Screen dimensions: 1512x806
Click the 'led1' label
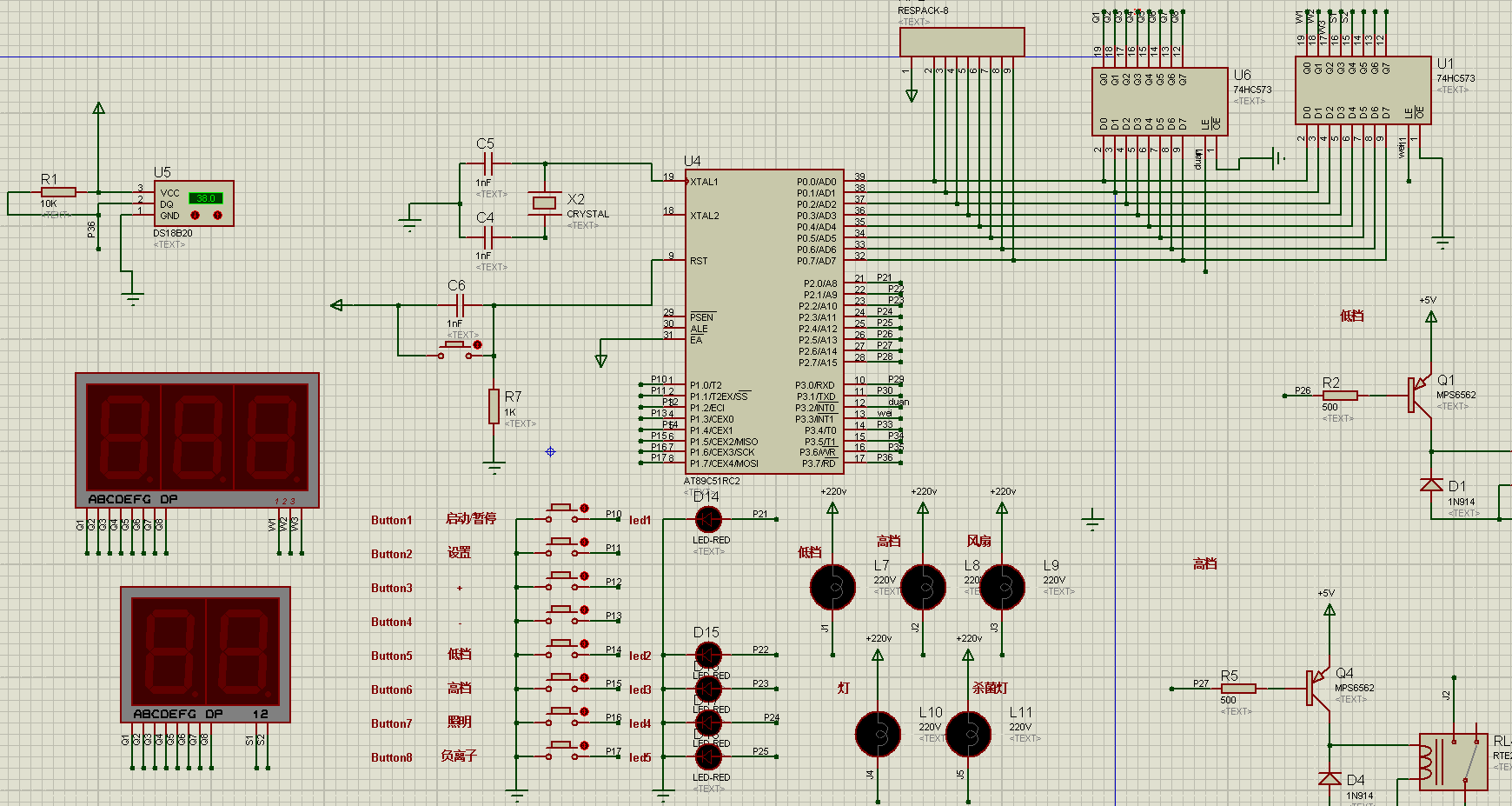(x=640, y=520)
